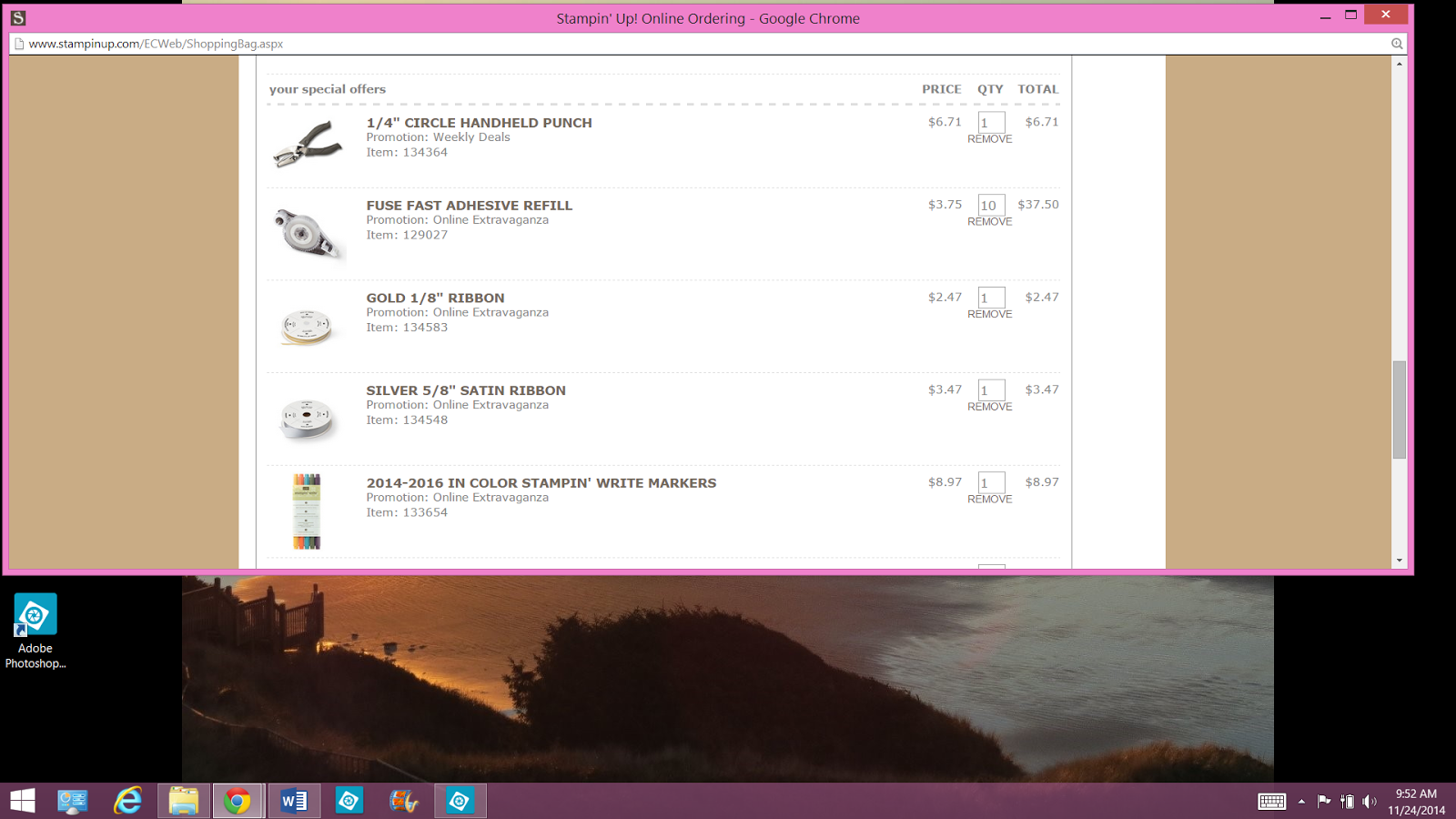Switch to Google Chrome on the taskbar
The width and height of the screenshot is (1456, 819).
[238, 801]
